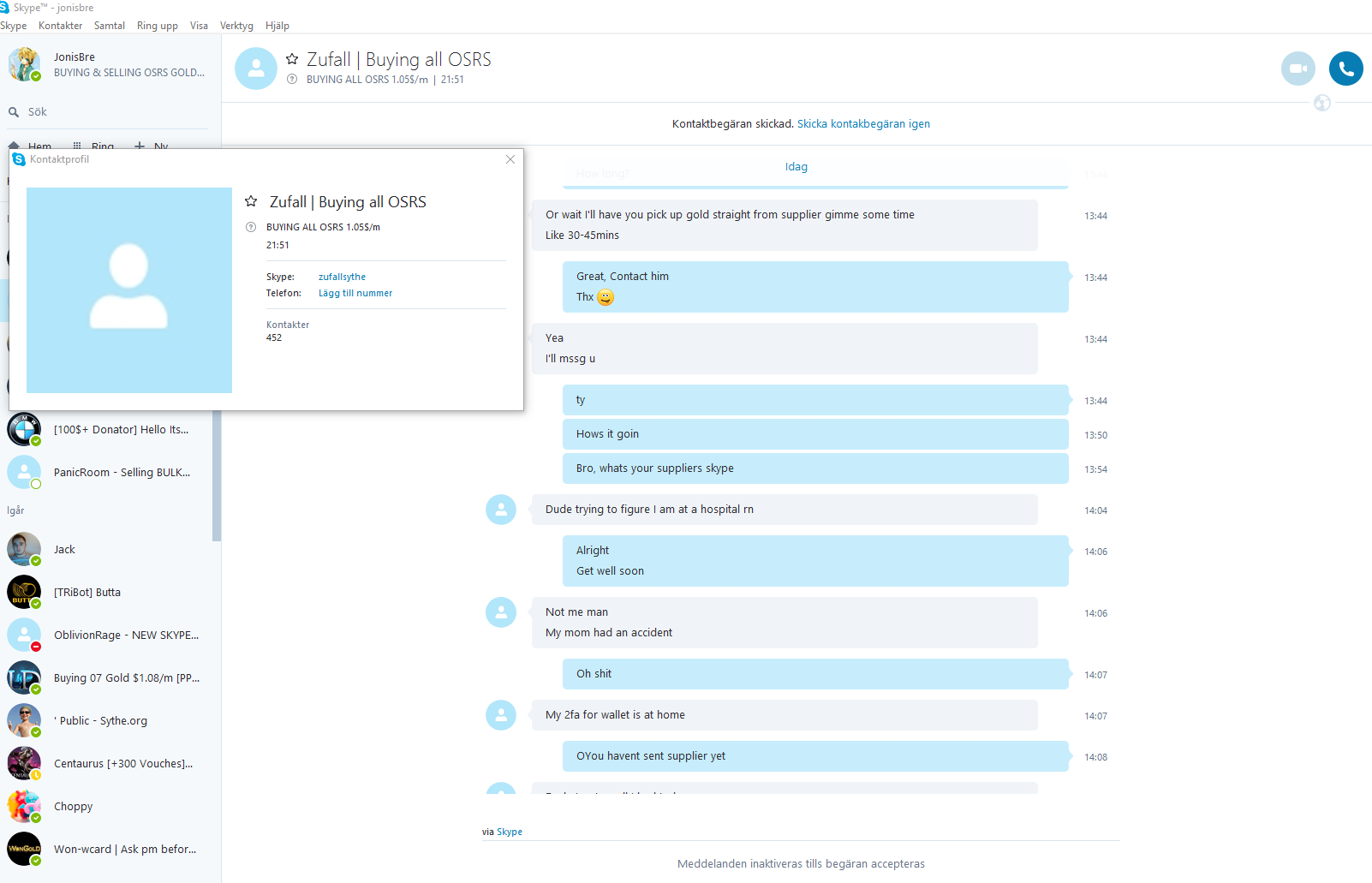Select the 'OYou havent sent supplier yet' message
The width and height of the screenshot is (1372, 883).
(x=815, y=756)
